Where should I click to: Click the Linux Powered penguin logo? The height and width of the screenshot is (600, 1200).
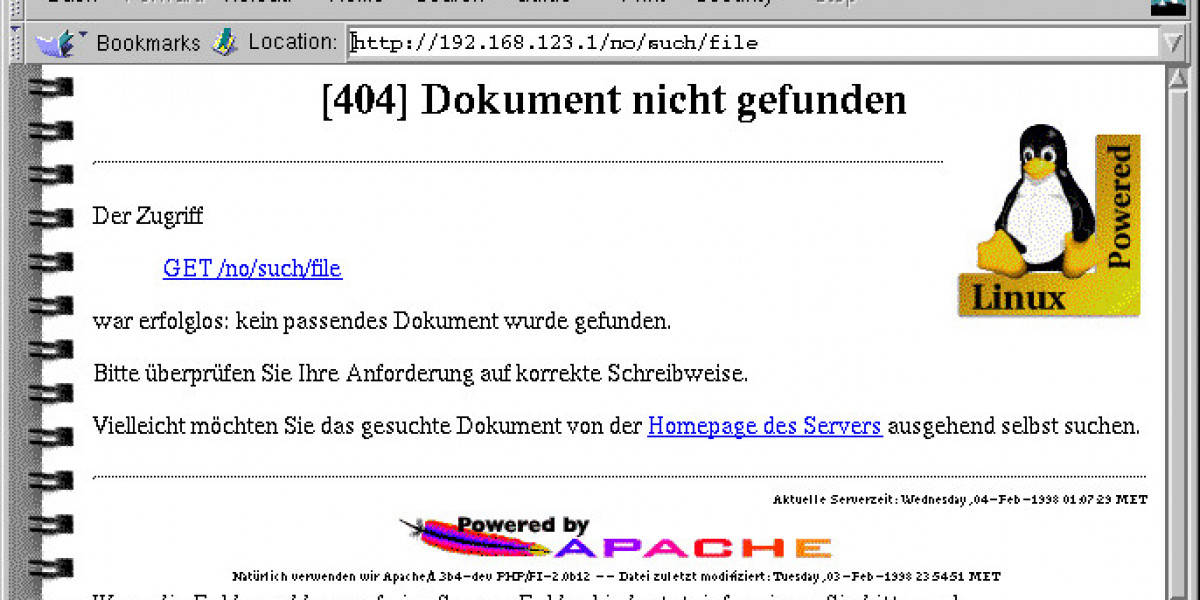(1049, 221)
